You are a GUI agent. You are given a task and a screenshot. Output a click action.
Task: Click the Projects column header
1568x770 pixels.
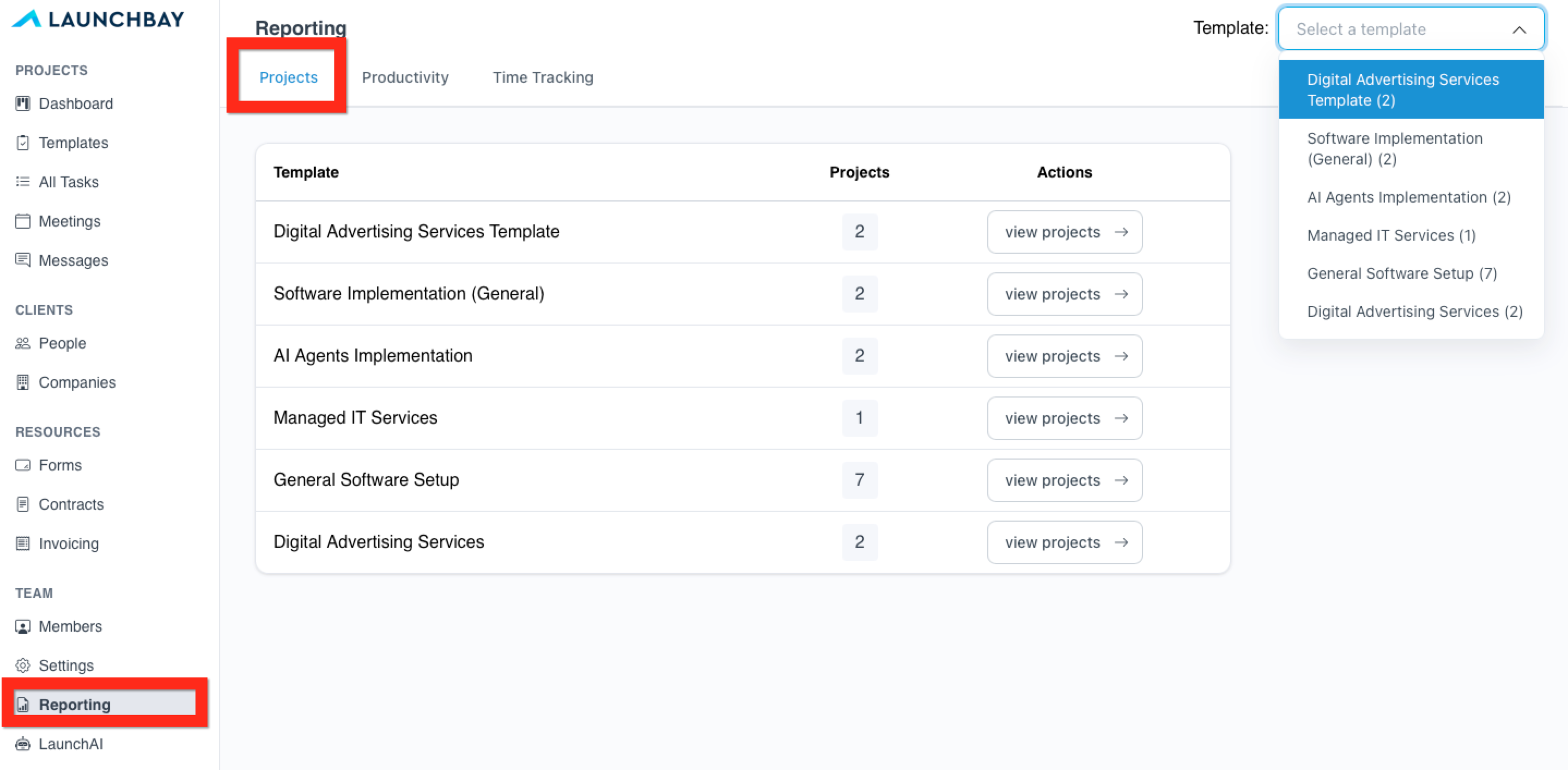860,173
